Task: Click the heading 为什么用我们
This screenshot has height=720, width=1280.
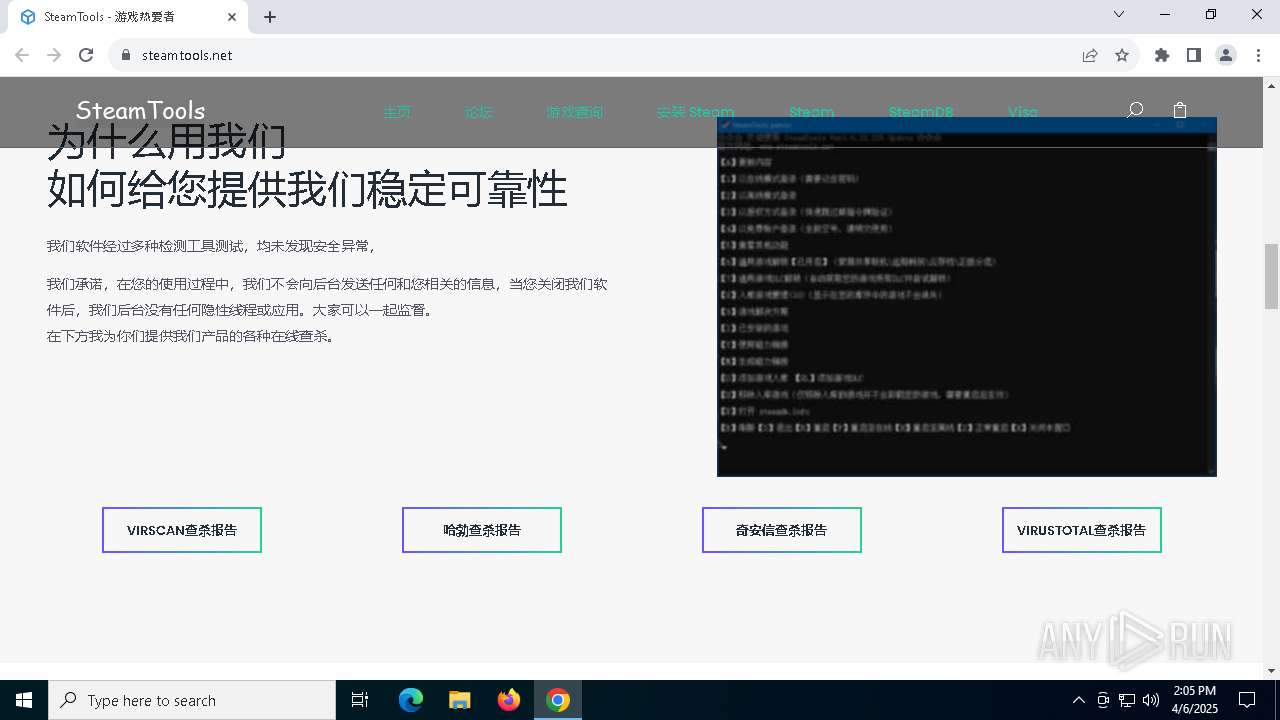Action: 167,141
